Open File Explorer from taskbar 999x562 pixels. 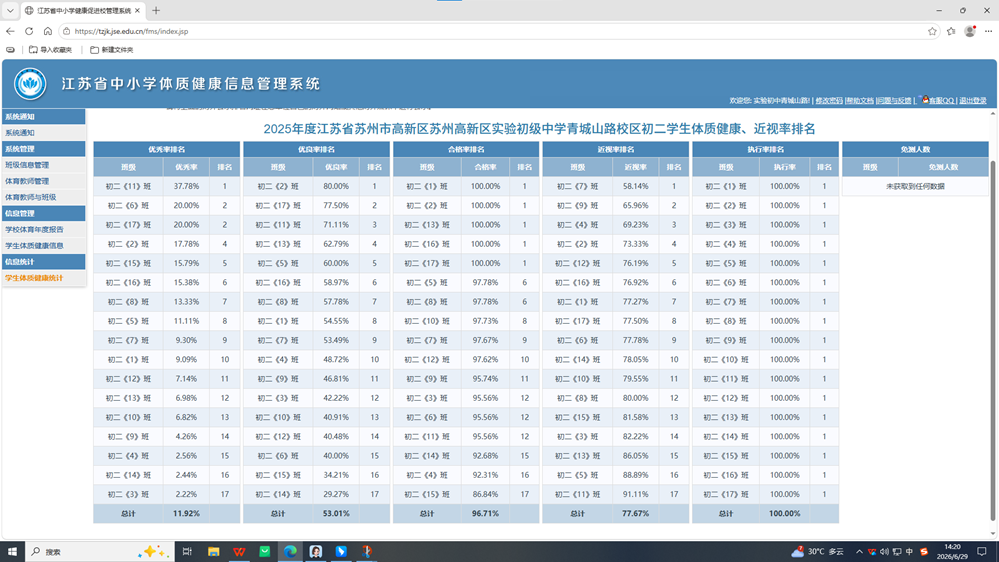pyautogui.click(x=213, y=552)
